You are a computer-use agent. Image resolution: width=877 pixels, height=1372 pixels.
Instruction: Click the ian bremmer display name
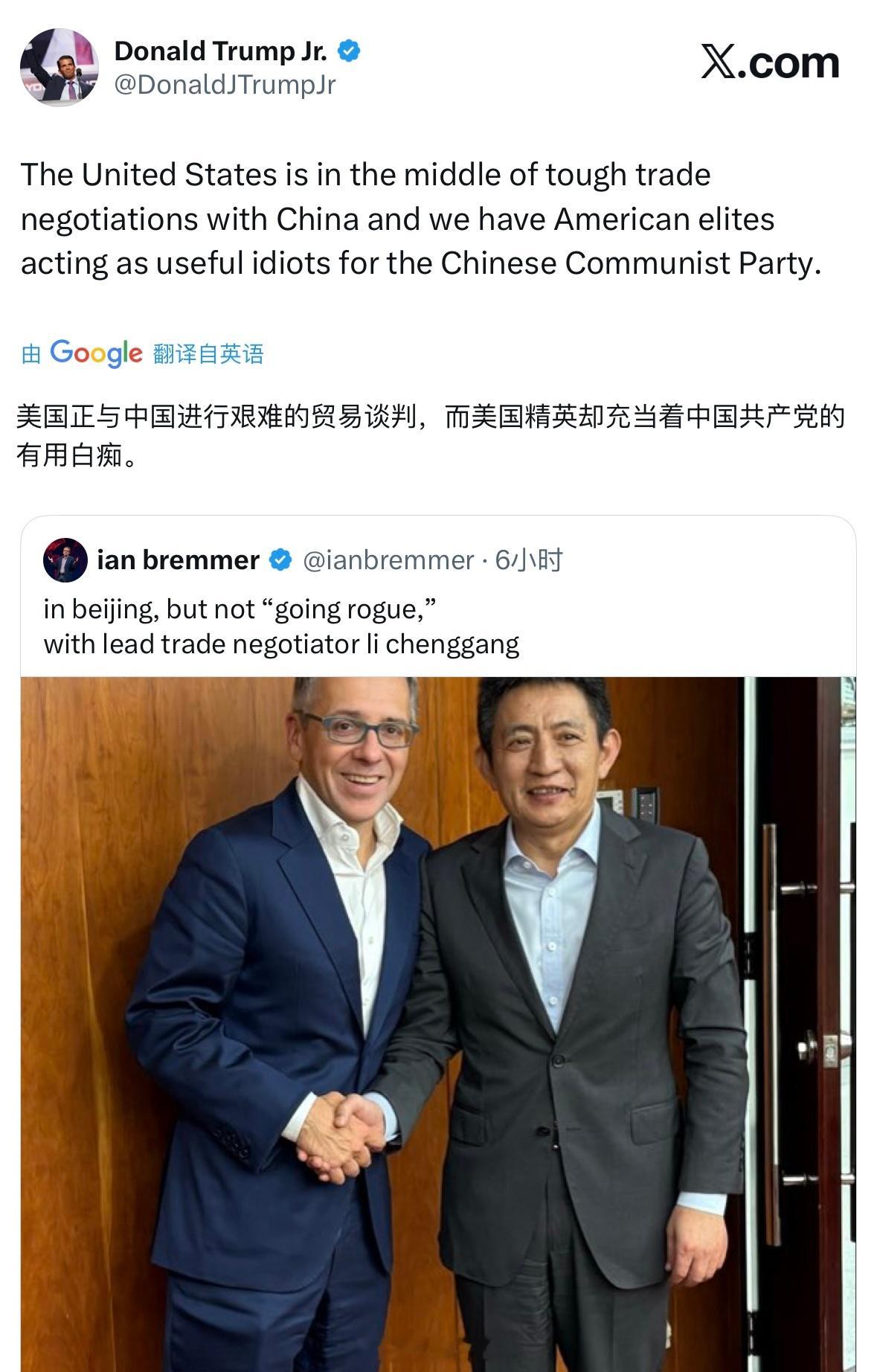(x=178, y=560)
